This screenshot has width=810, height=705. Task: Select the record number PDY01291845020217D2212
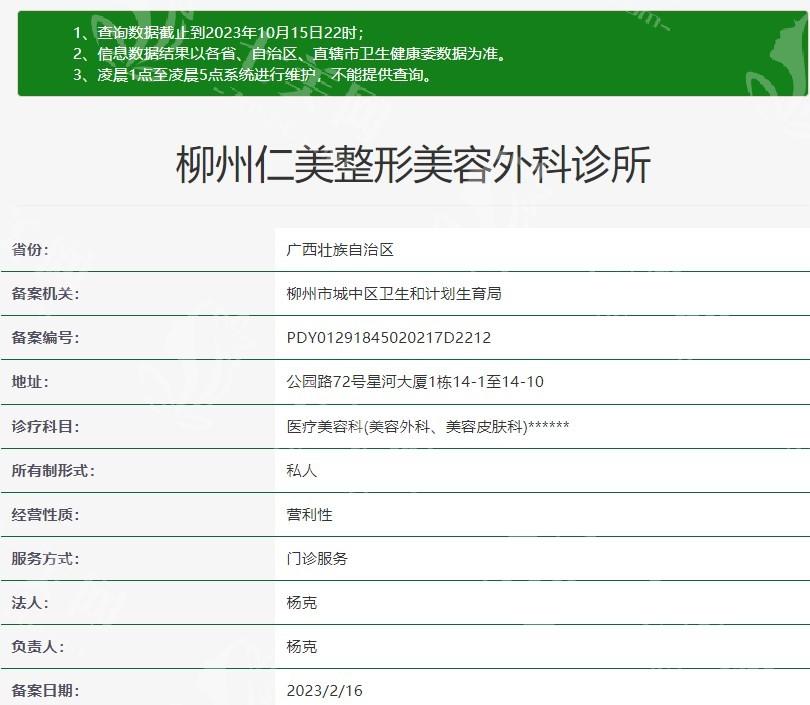point(388,338)
